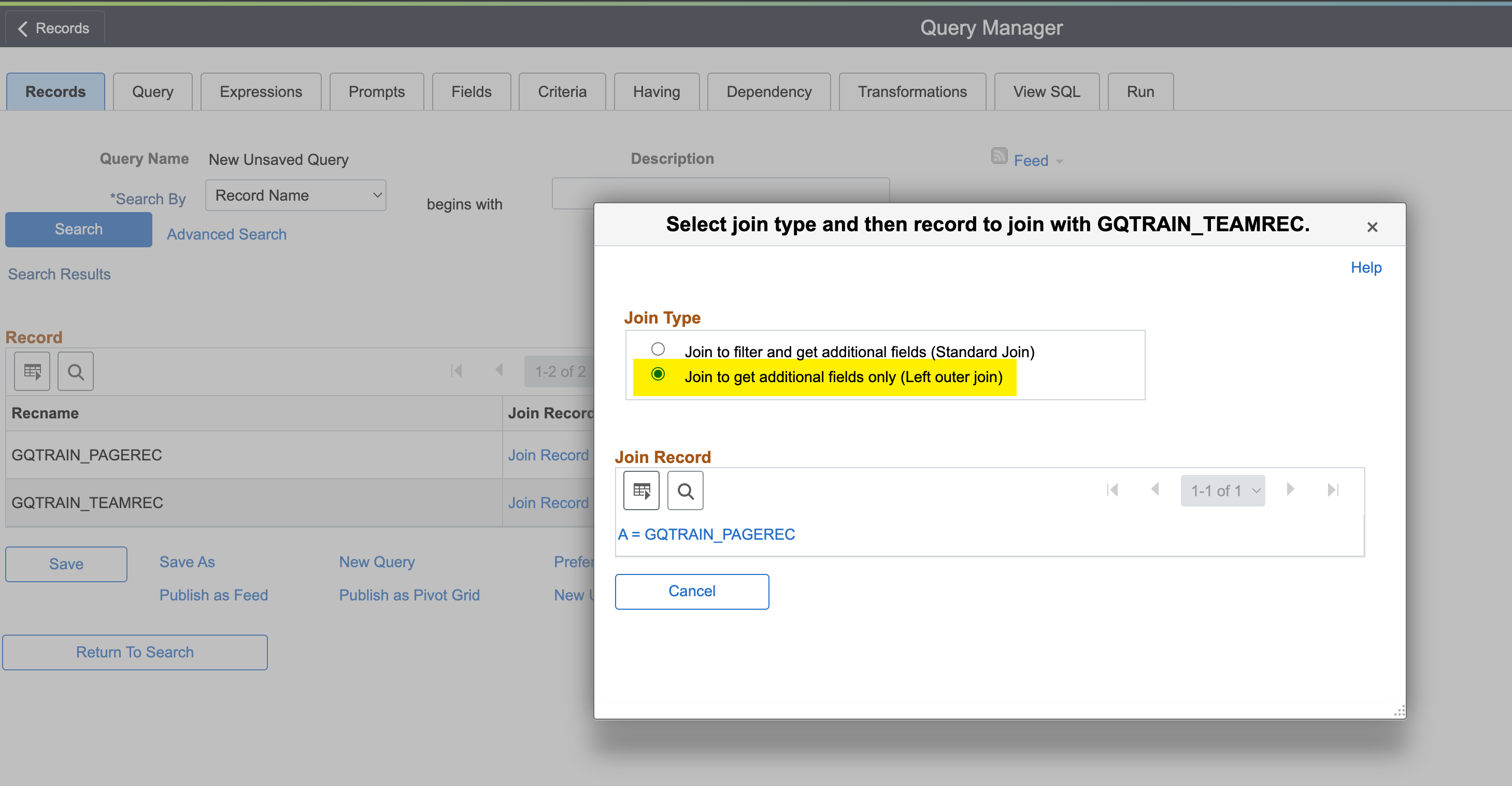Go to first page in Join Record grid

point(1112,490)
